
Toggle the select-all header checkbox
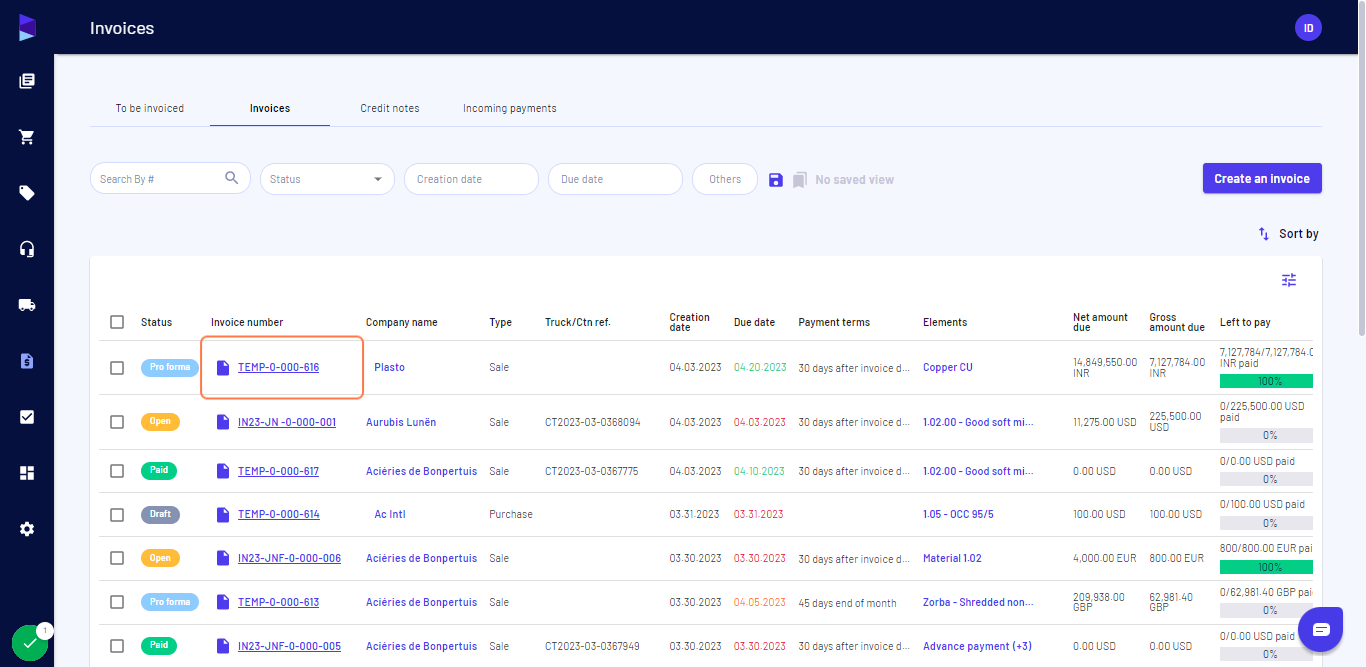117,322
